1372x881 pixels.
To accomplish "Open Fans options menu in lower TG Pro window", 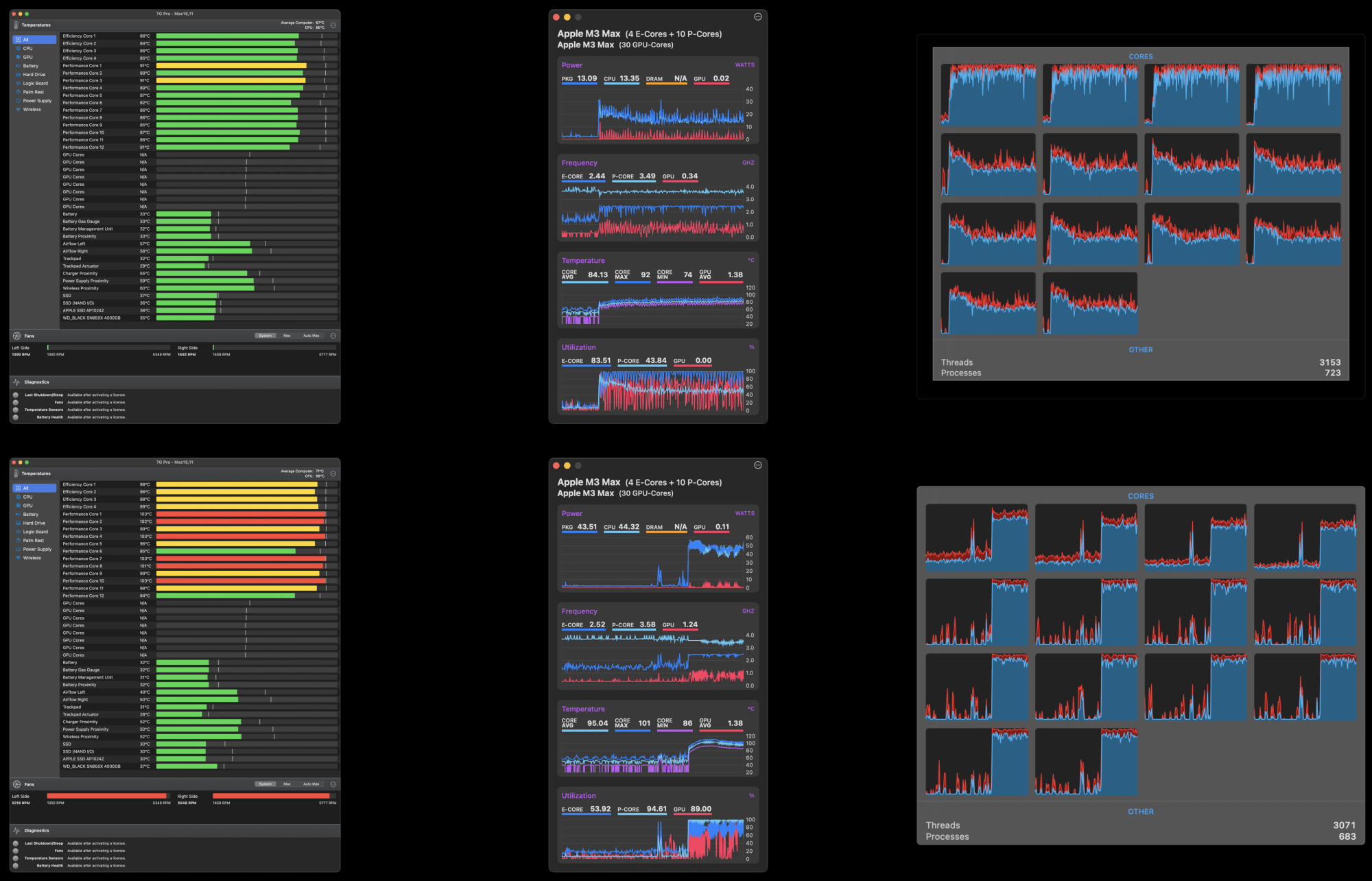I will [333, 784].
